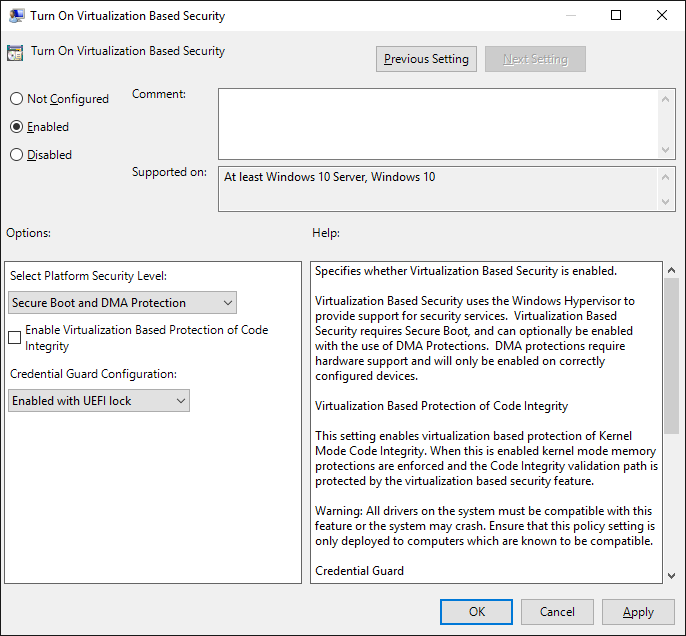The height and width of the screenshot is (636, 686).
Task: Open the Select Platform Security Level dropdown
Action: 123,303
